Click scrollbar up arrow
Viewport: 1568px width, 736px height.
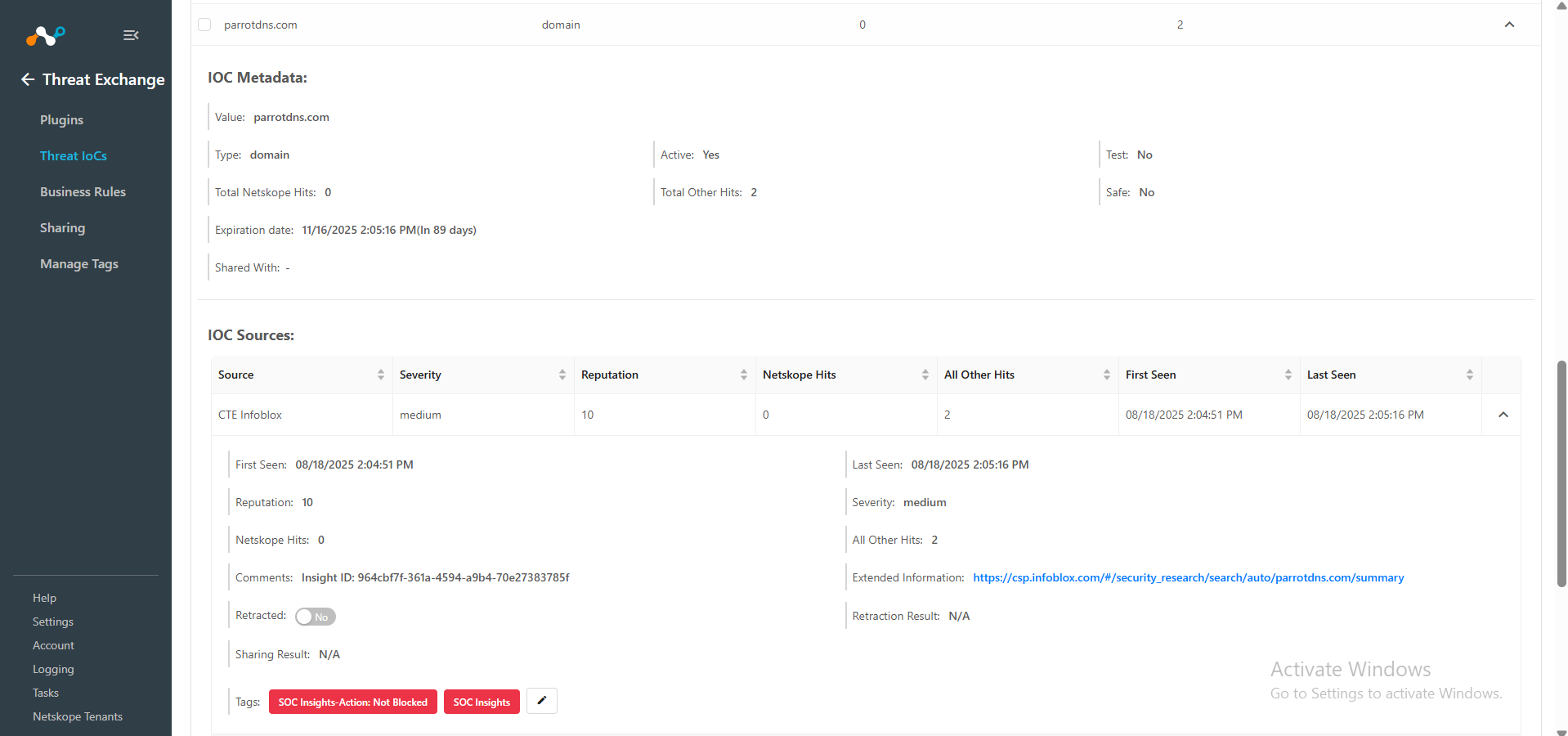tap(1561, 6)
